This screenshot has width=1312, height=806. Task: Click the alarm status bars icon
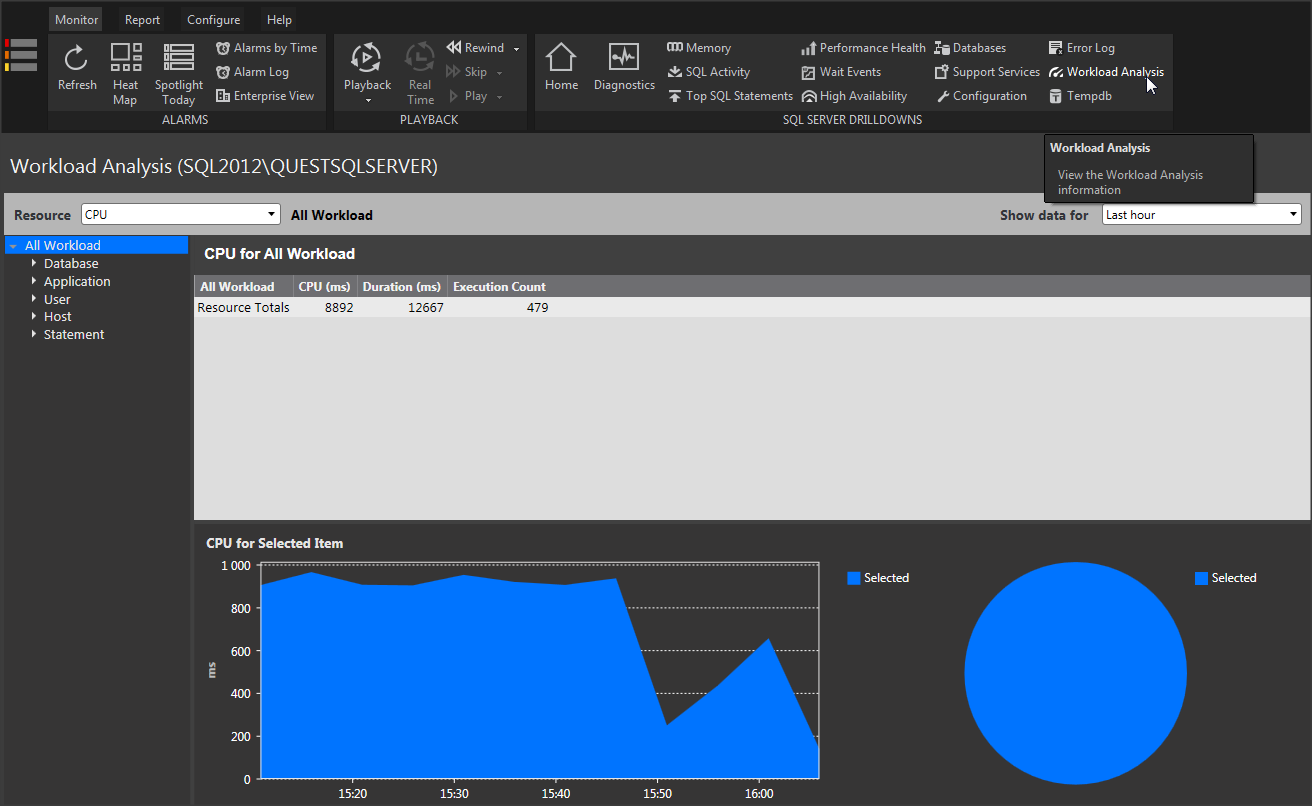(21, 55)
